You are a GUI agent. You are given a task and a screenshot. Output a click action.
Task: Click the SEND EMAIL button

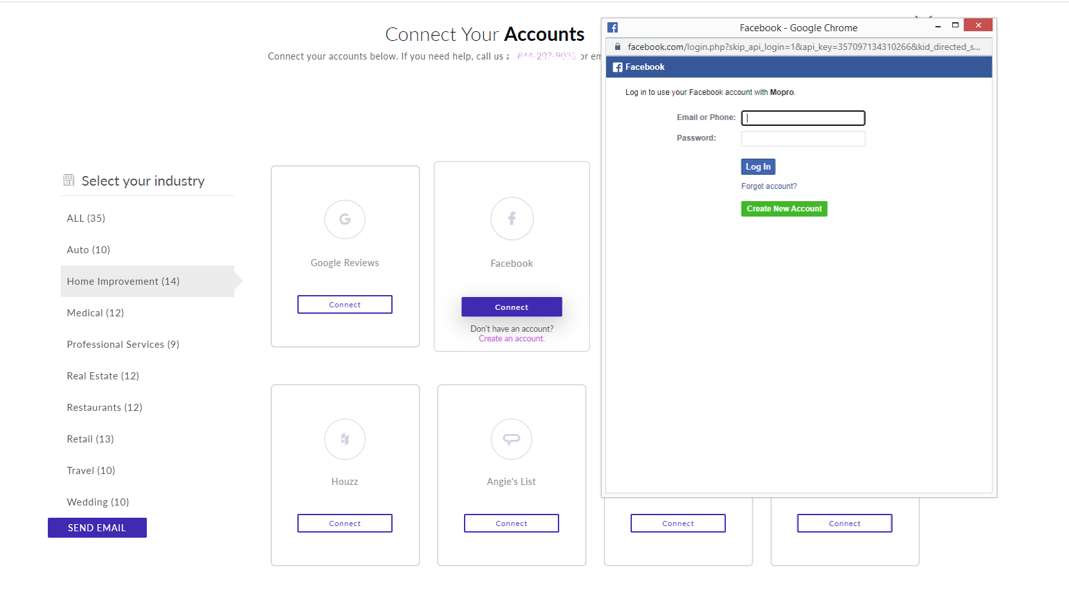point(97,528)
